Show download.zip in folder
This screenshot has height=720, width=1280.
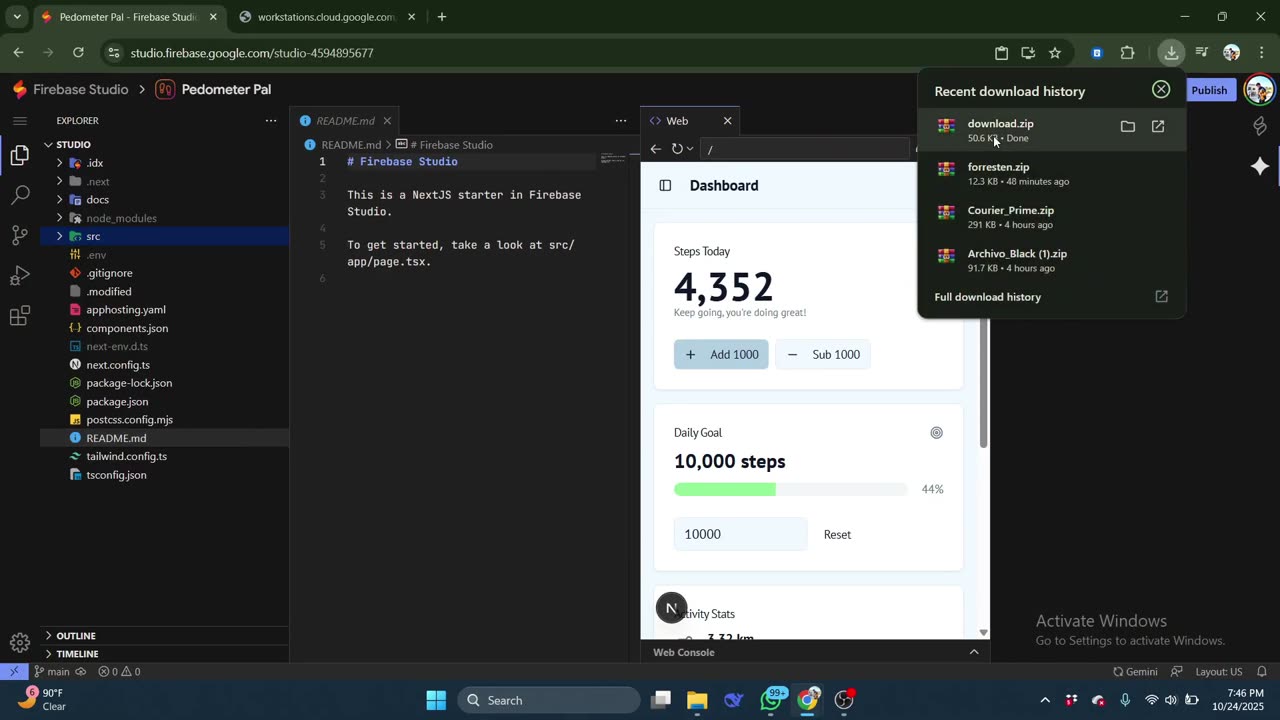(x=1128, y=127)
